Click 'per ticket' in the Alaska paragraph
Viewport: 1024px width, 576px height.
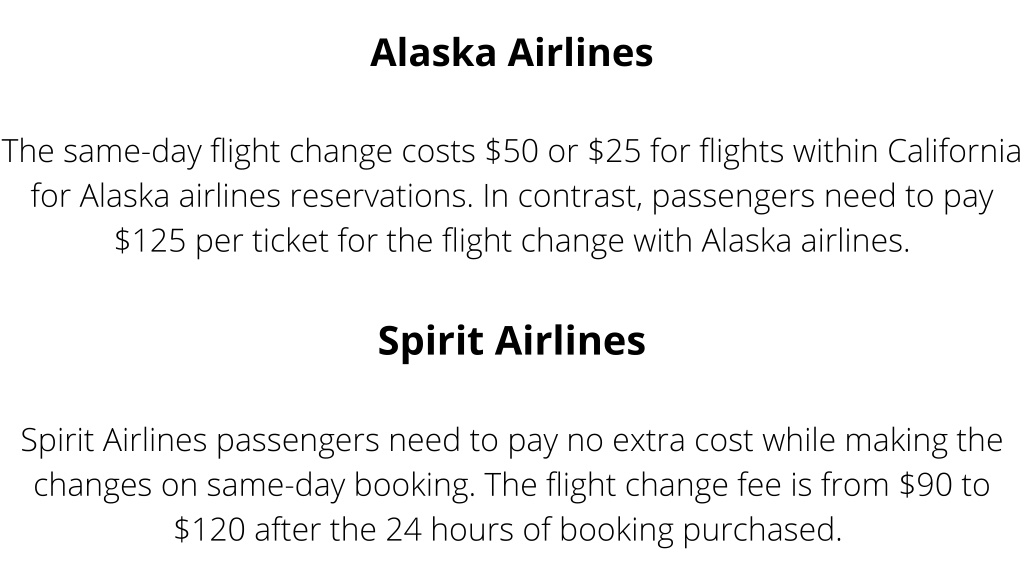pos(262,240)
